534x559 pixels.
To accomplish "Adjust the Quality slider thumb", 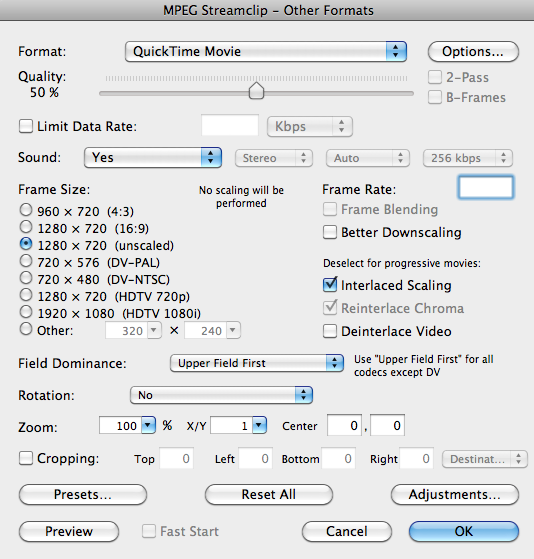I will coord(256,91).
